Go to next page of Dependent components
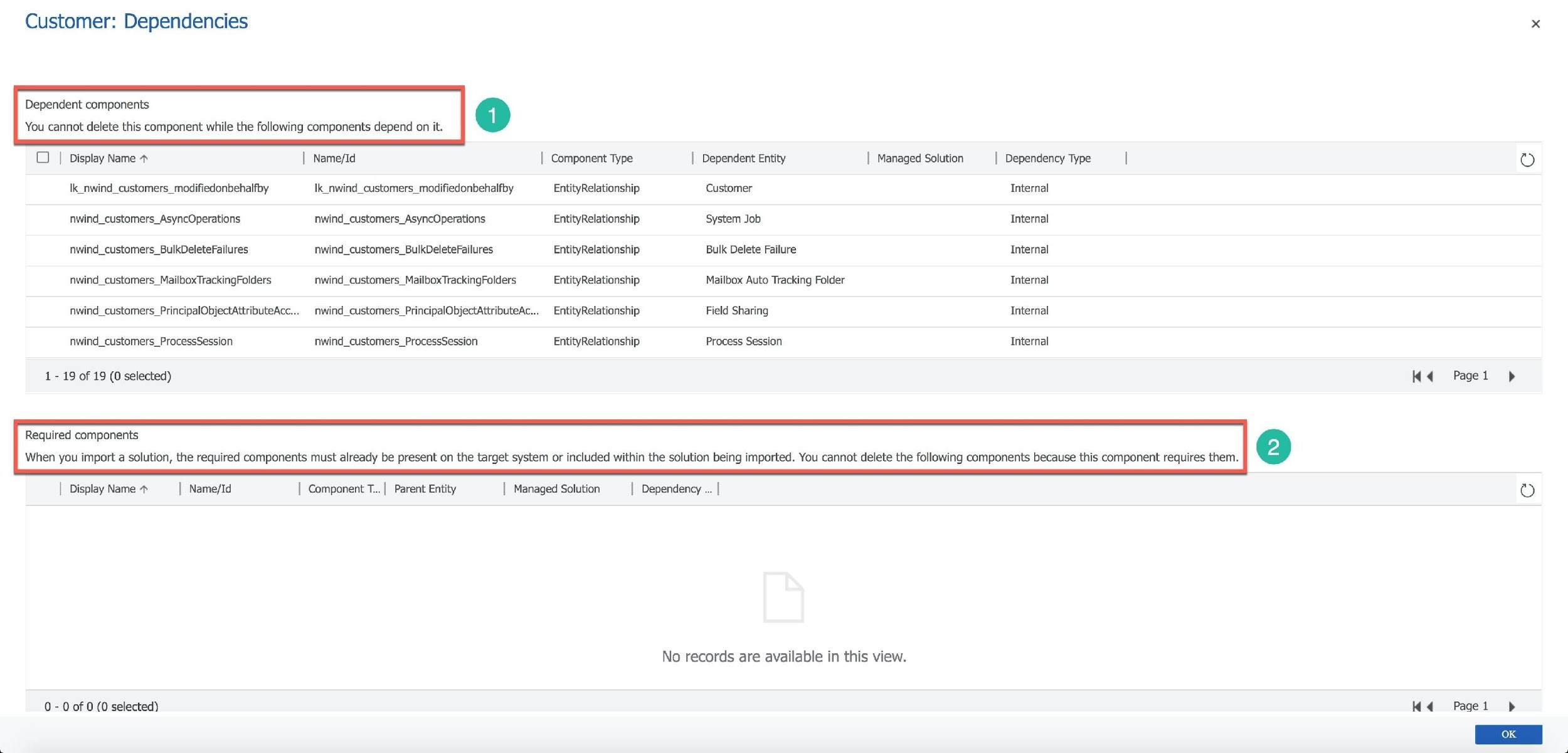The width and height of the screenshot is (1568, 753). pos(1512,376)
